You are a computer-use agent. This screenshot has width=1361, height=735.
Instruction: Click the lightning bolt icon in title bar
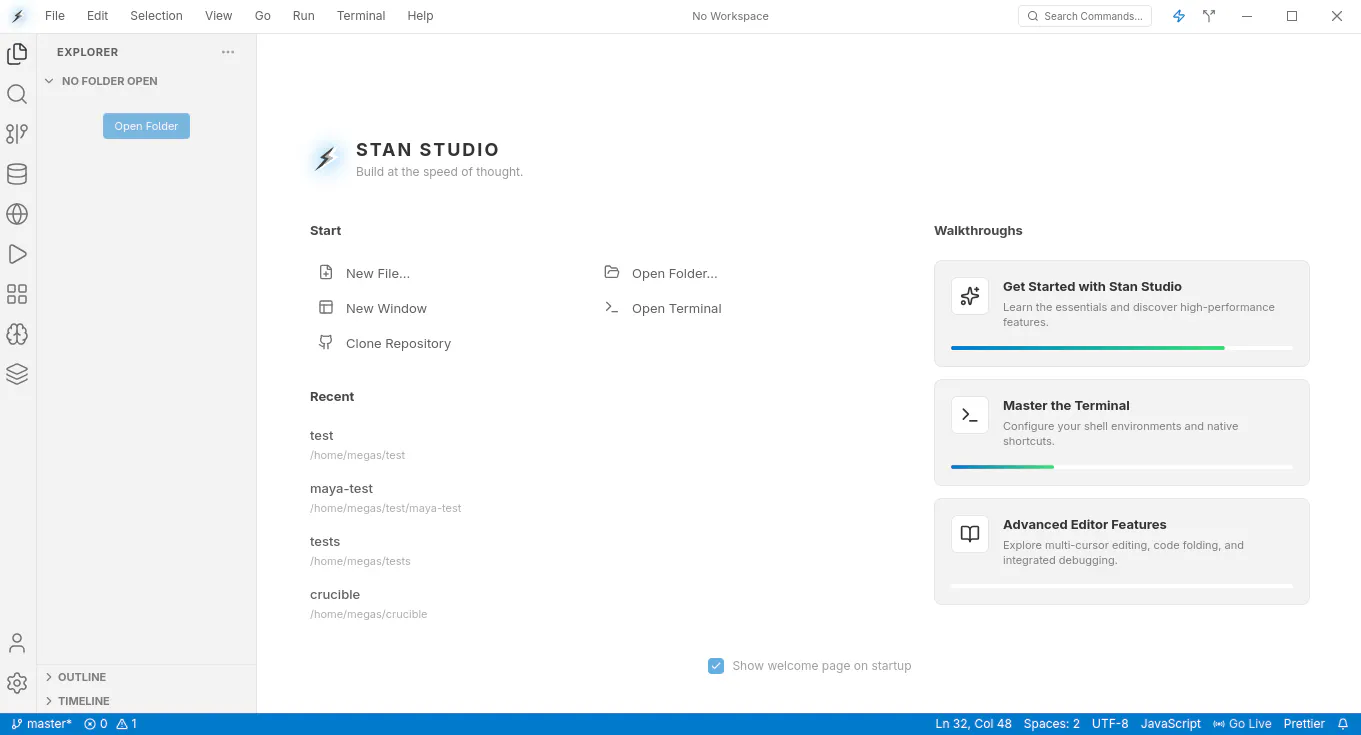click(1179, 16)
